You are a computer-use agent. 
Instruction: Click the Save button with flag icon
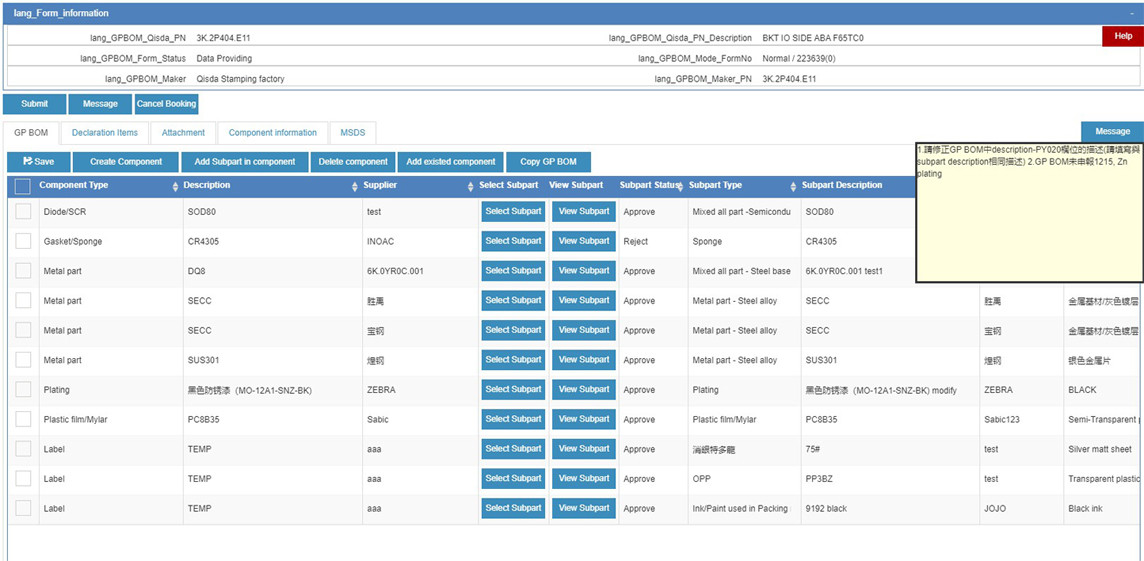[x=39, y=162]
